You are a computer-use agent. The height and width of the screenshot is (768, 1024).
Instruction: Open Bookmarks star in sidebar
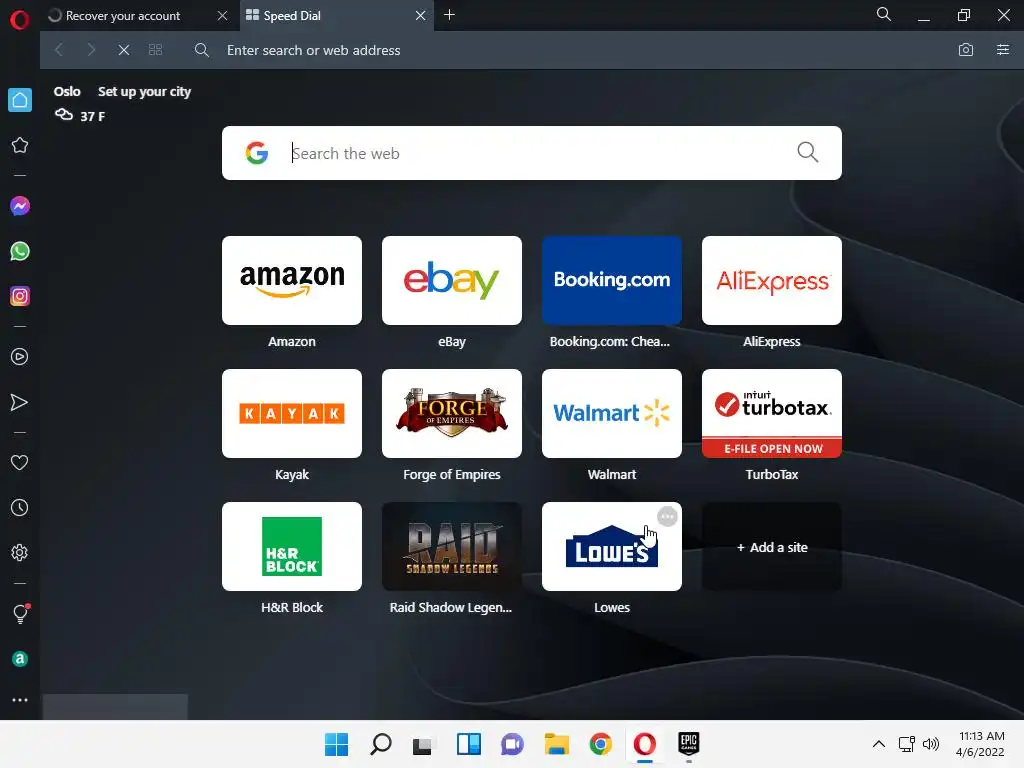point(20,145)
